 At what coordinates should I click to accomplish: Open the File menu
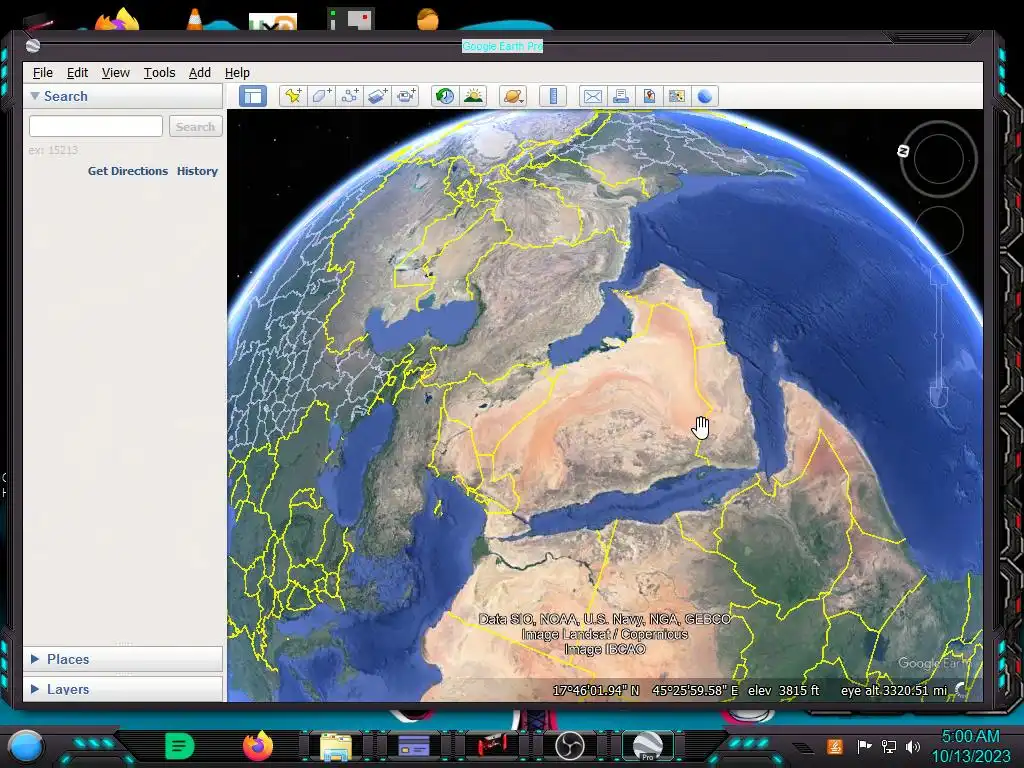[x=42, y=72]
